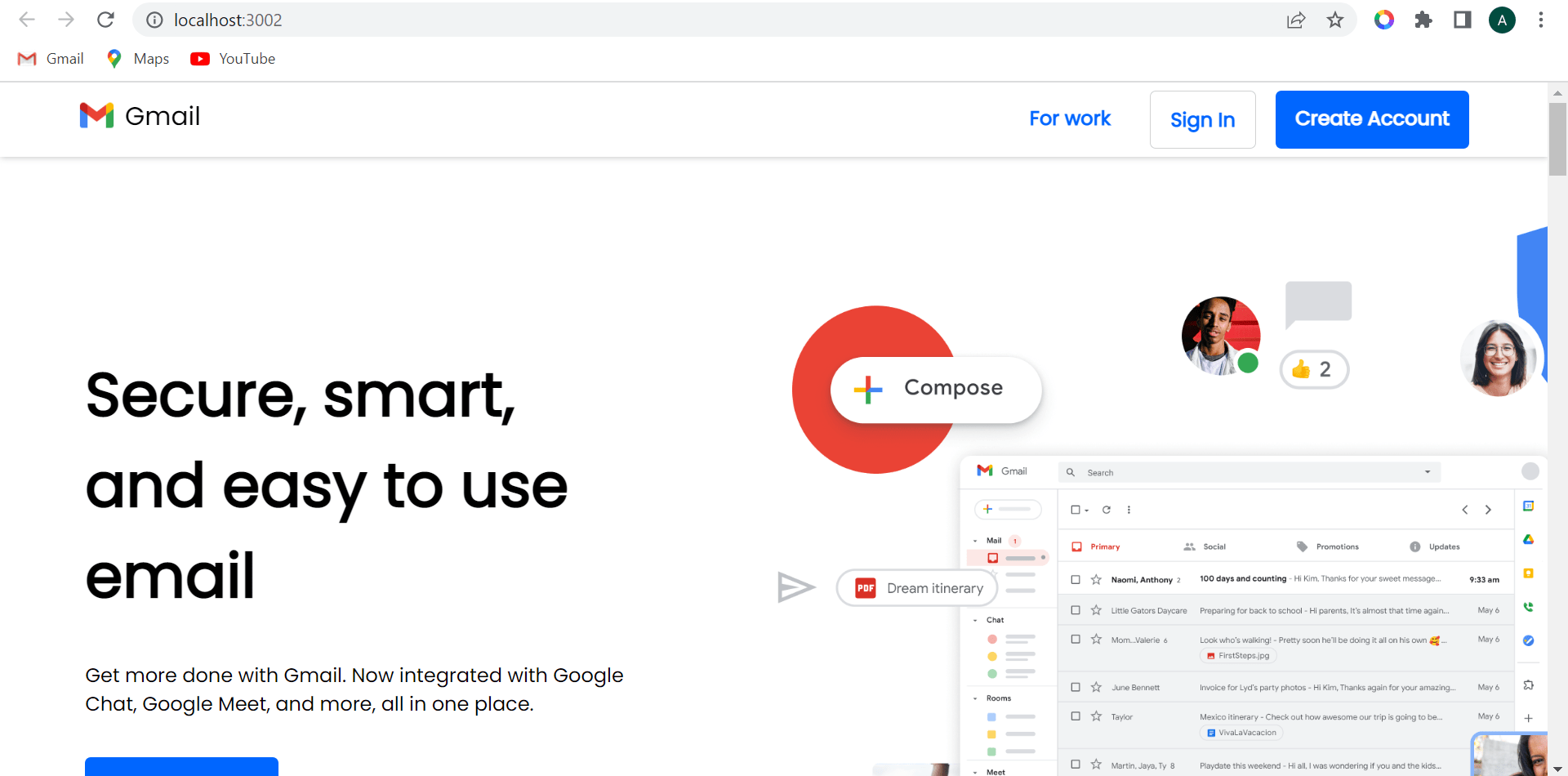This screenshot has width=1568, height=776.
Task: Click the plus add-ons icon in side panel
Action: click(1529, 718)
